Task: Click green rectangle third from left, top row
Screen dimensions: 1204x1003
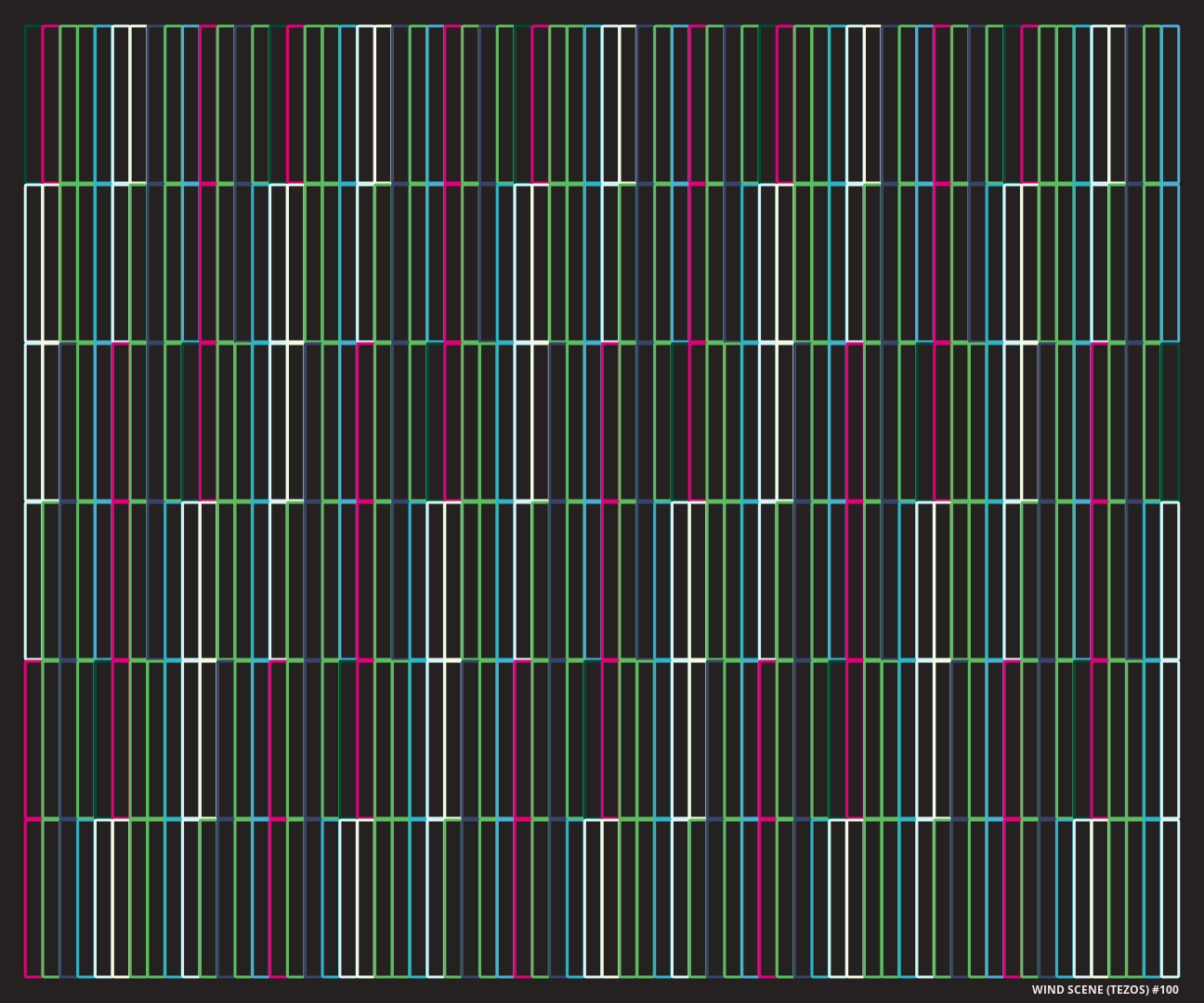Action: [x=69, y=104]
